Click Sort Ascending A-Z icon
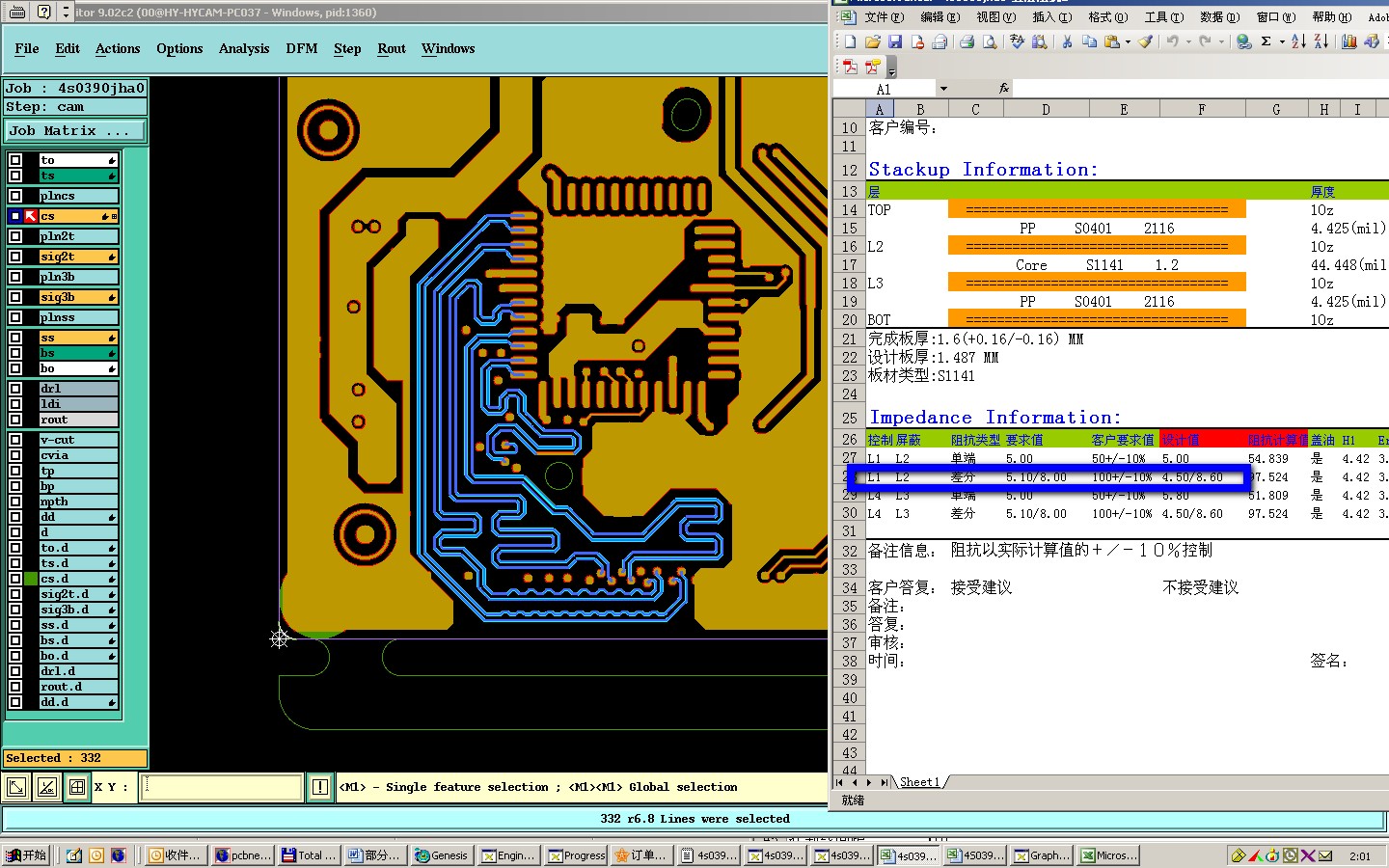The height and width of the screenshot is (868, 1389). pyautogui.click(x=1298, y=41)
